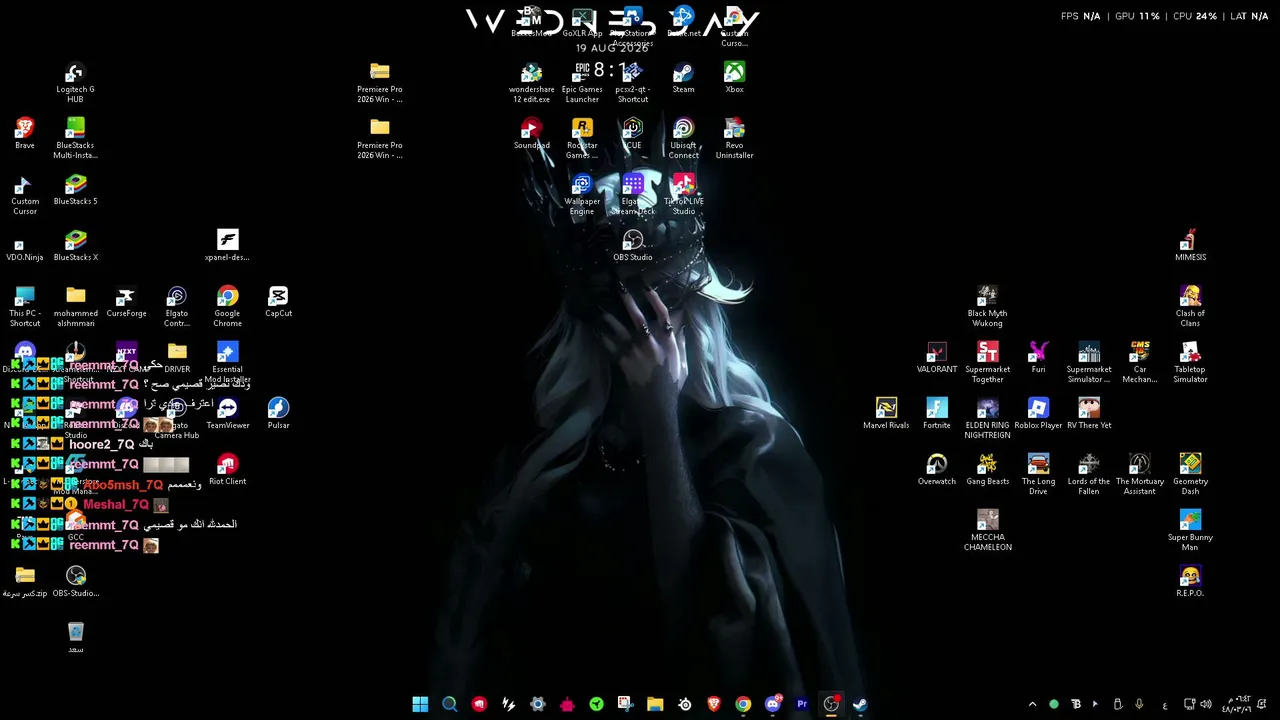Select the Roblox Player shortcut

[1038, 414]
